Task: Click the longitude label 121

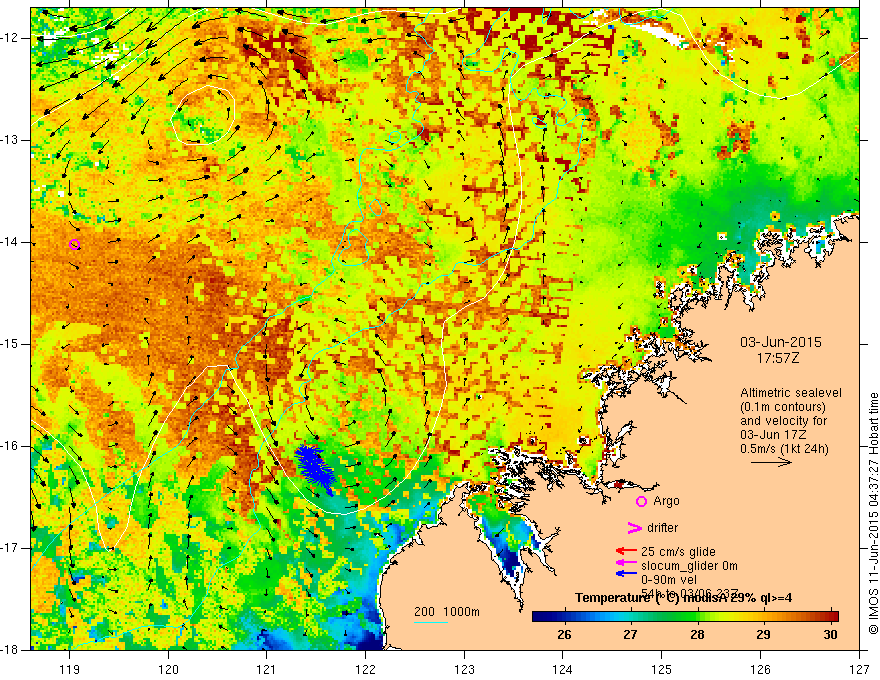Action: pyautogui.click(x=267, y=669)
